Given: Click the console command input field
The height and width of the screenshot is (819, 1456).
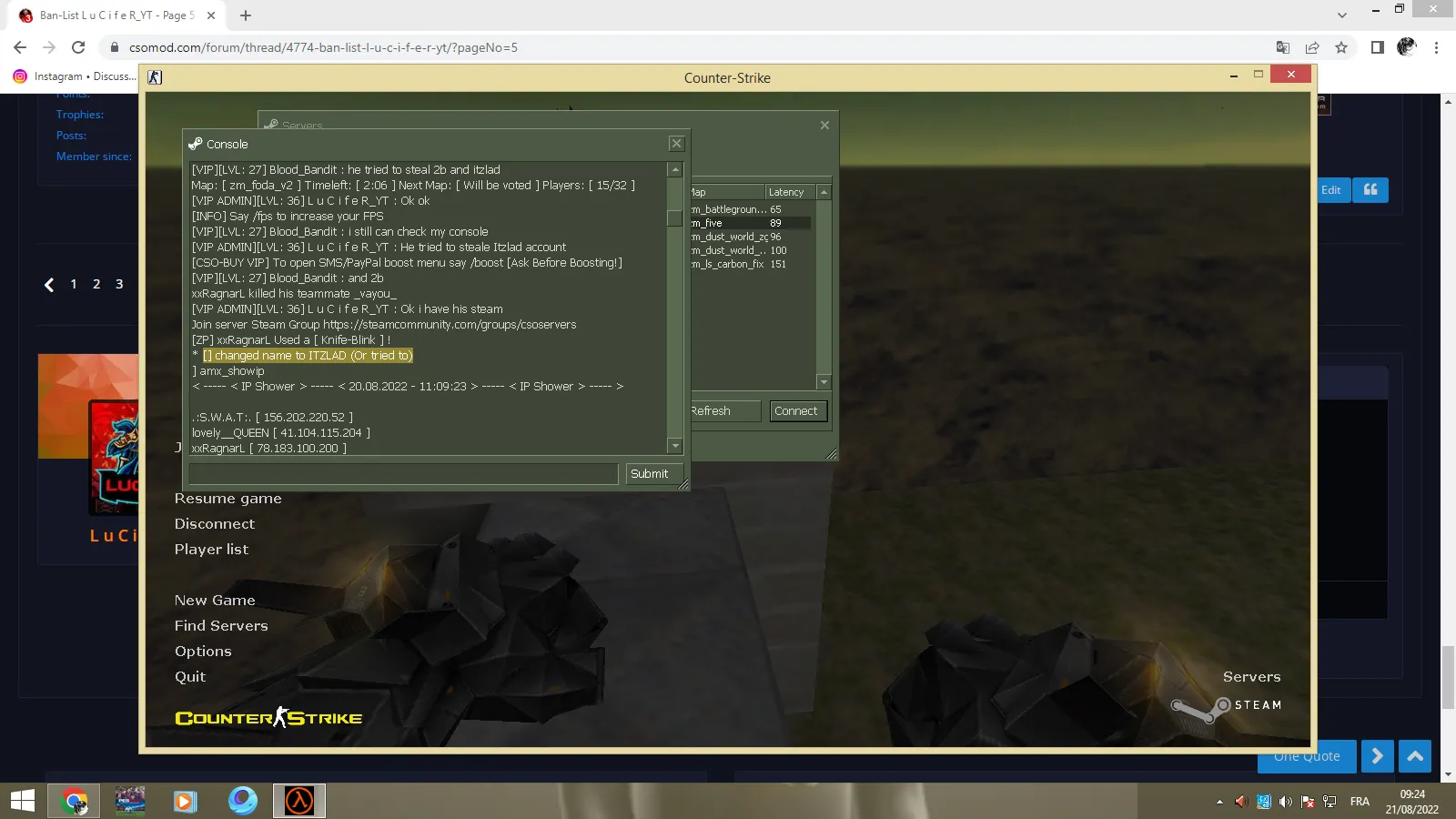Looking at the screenshot, I should click(x=403, y=474).
